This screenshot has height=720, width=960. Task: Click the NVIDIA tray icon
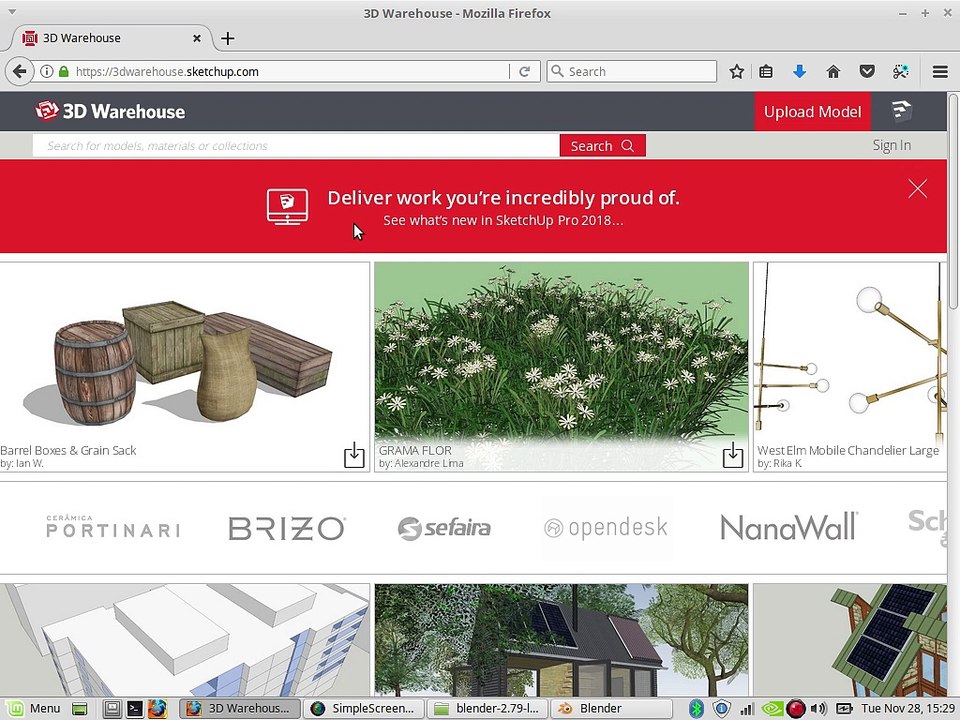[x=772, y=709]
